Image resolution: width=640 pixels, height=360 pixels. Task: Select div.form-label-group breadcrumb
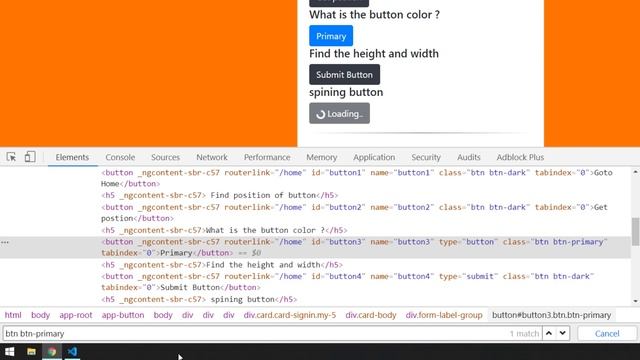(444, 315)
